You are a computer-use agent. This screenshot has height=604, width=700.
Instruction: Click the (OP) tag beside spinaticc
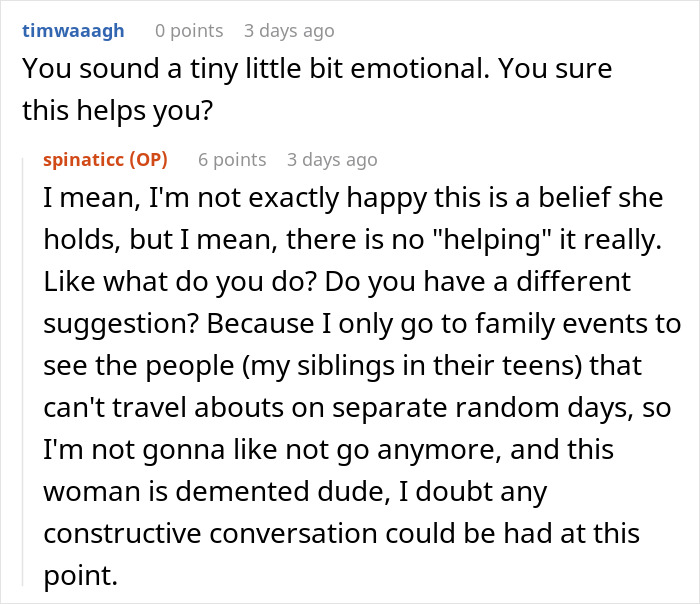[150, 160]
